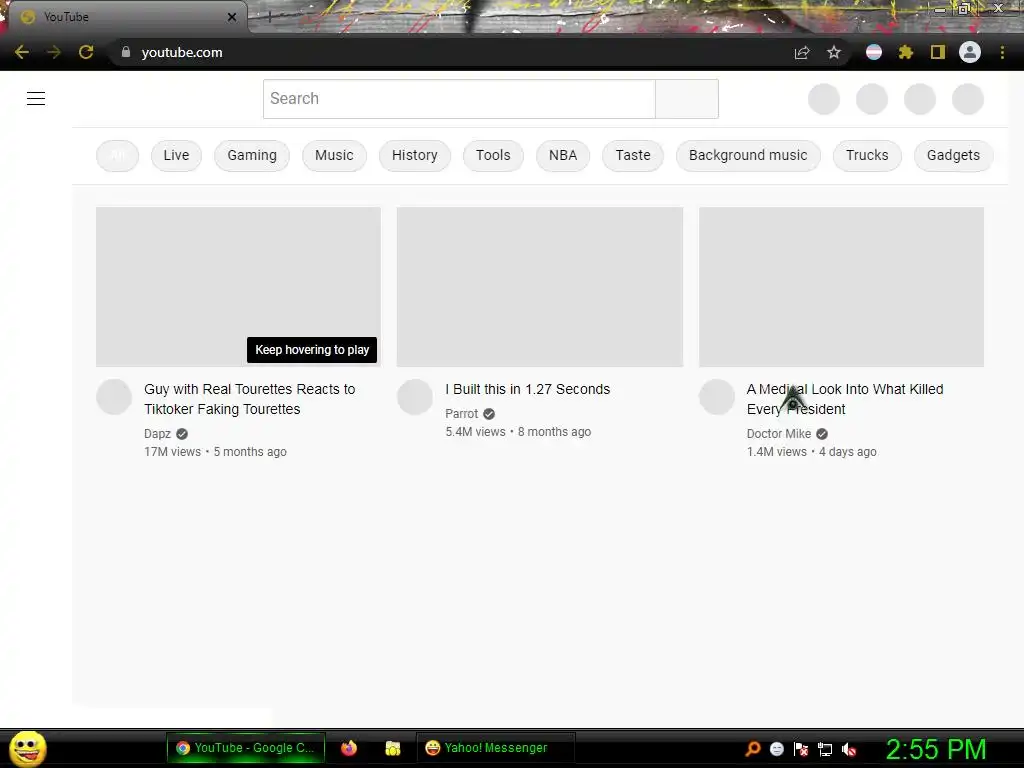This screenshot has height=768, width=1024.
Task: Open the Chrome three-dot menu
Action: click(1002, 52)
